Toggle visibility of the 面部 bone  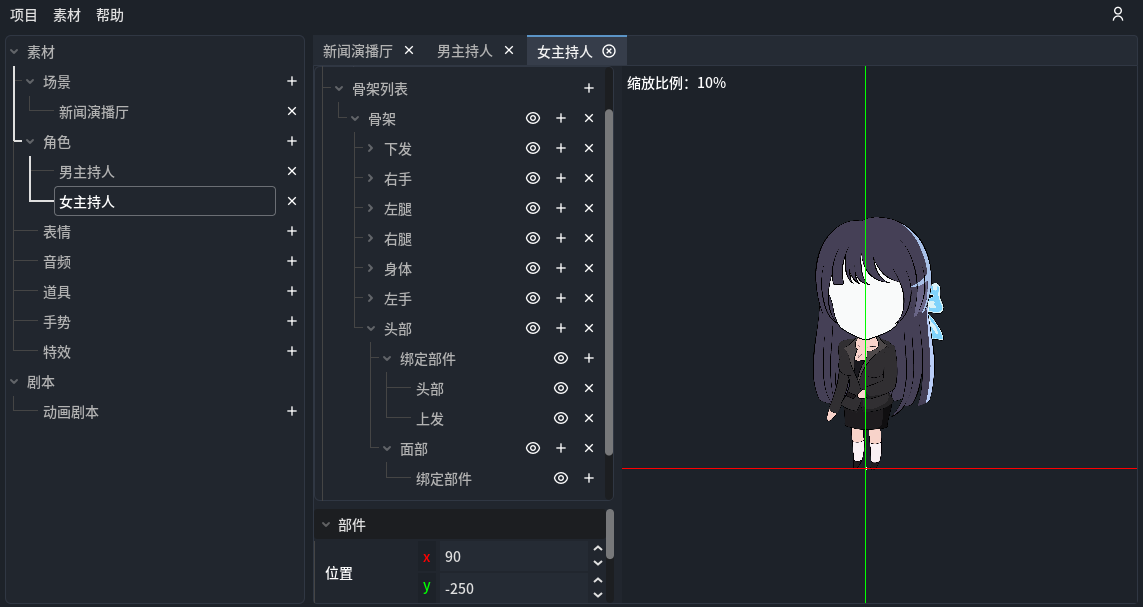point(532,448)
